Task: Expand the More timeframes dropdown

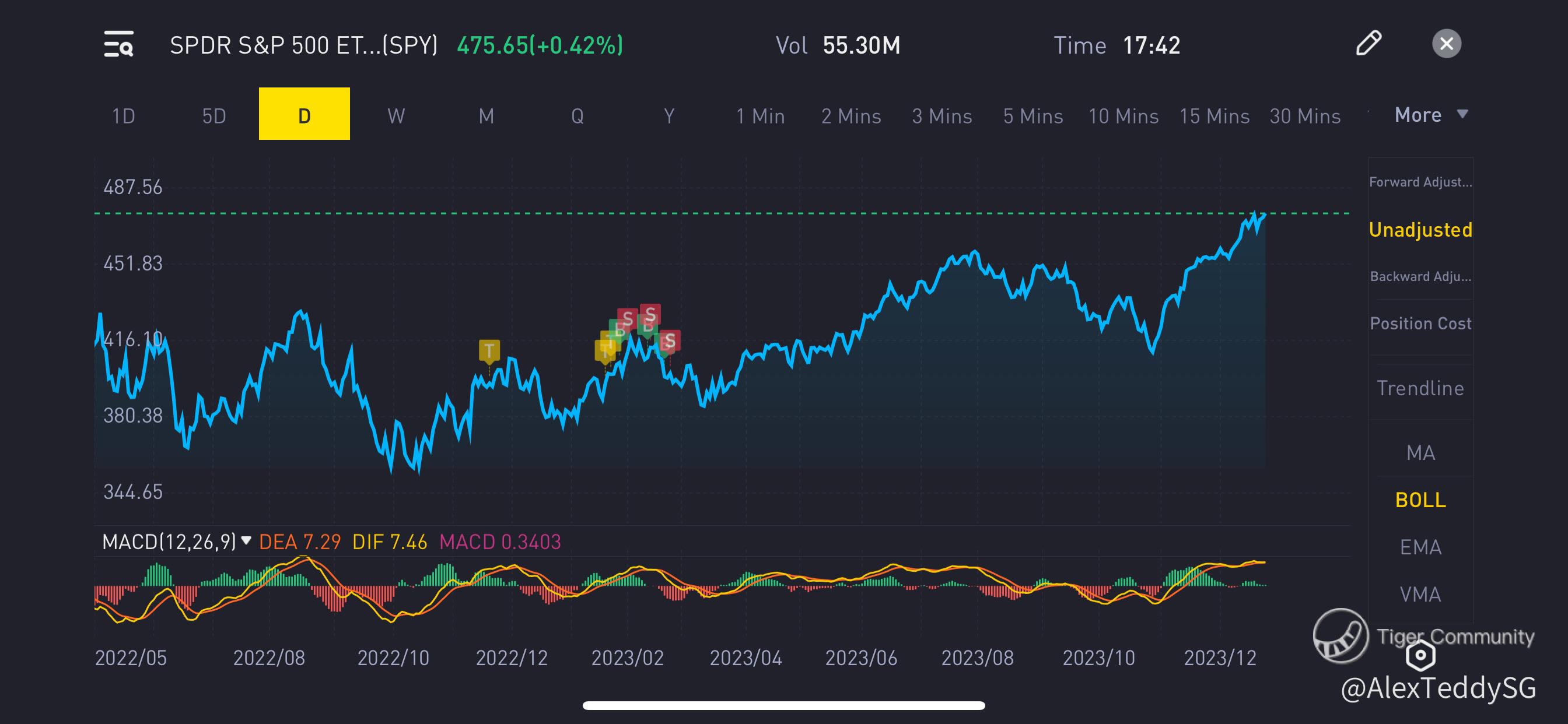Action: [x=1430, y=115]
